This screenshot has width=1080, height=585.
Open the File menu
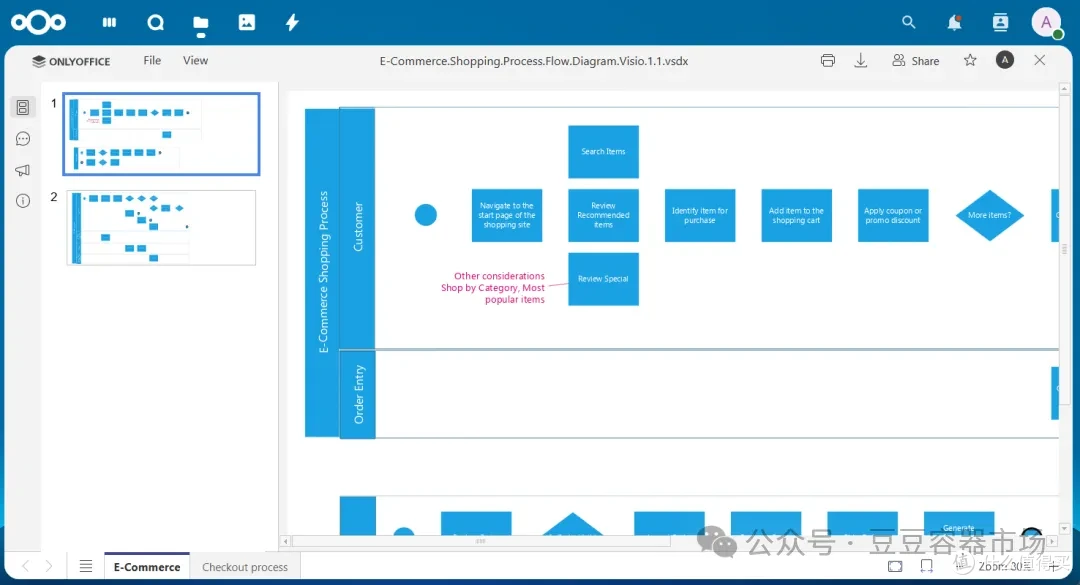(152, 61)
